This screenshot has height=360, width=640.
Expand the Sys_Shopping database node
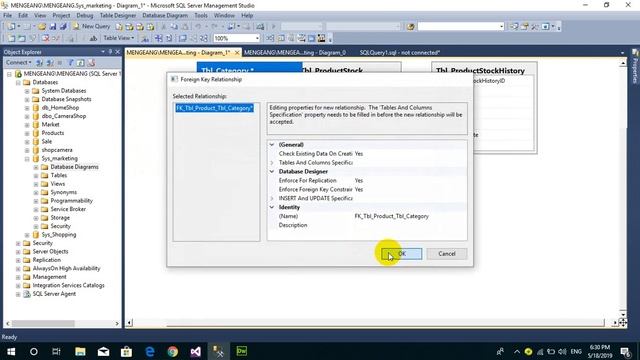tap(27, 235)
